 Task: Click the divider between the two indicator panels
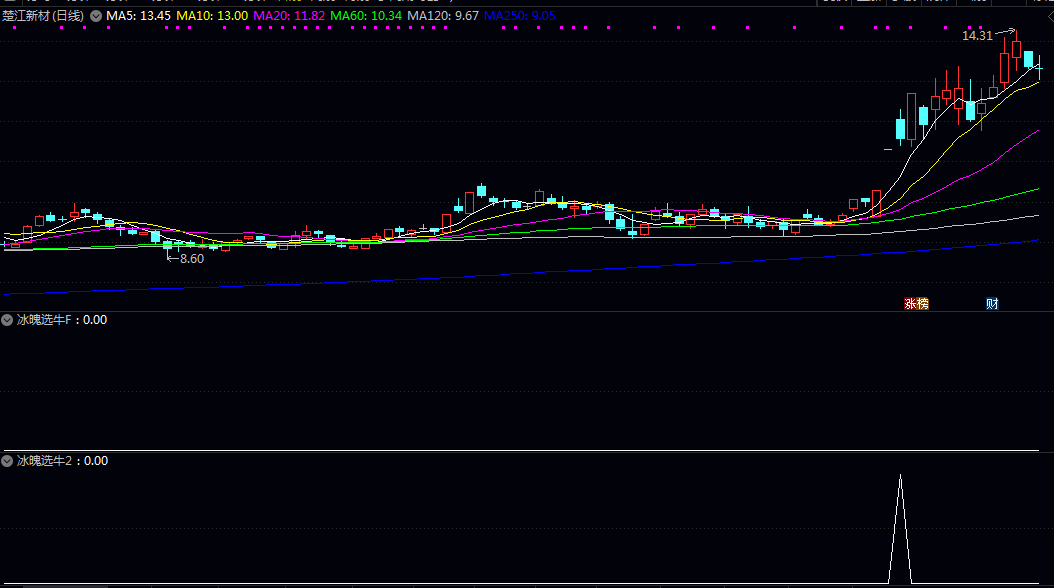click(x=527, y=451)
